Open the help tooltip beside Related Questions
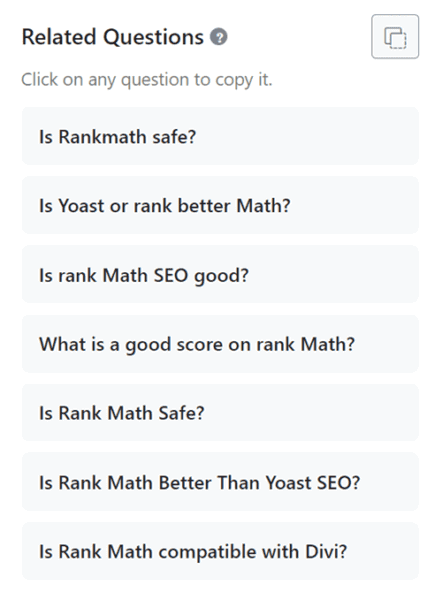The image size is (442, 600). coord(219,37)
